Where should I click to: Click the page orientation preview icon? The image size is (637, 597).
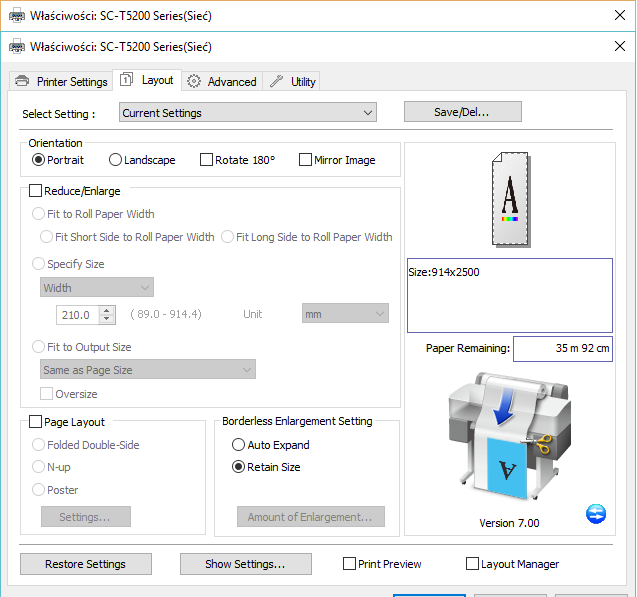pyautogui.click(x=510, y=198)
